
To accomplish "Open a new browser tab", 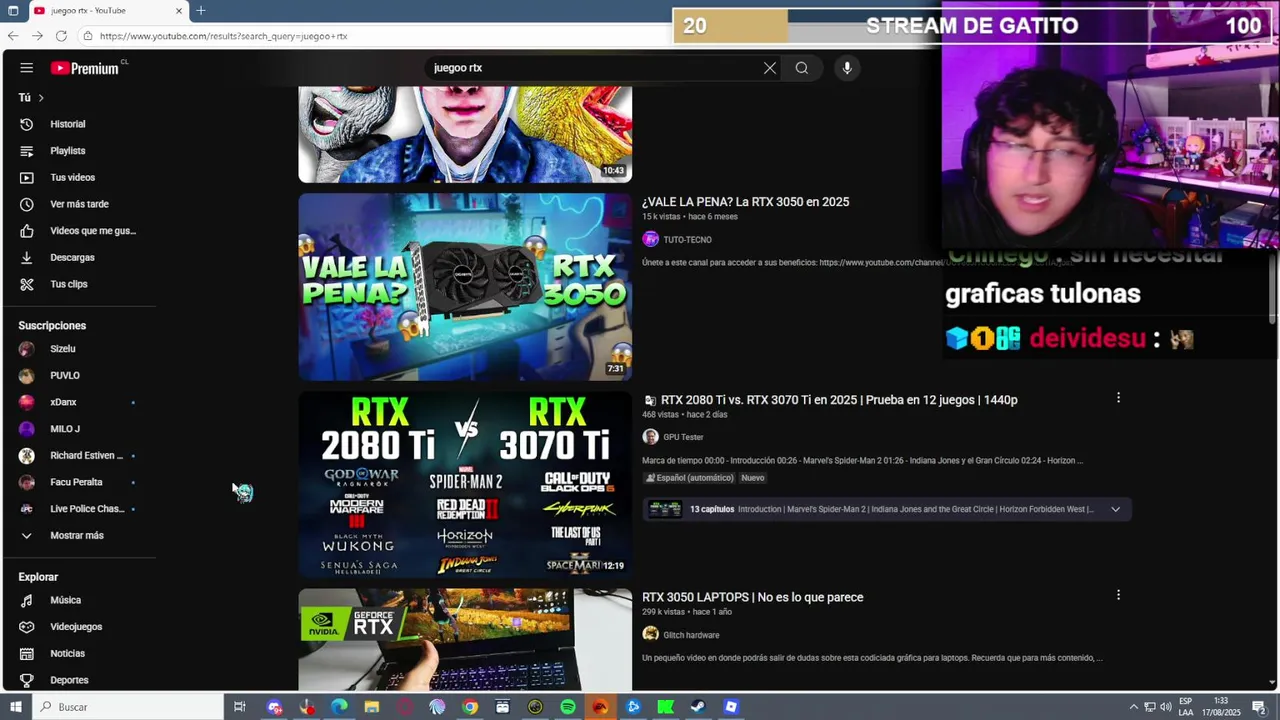I will click(x=201, y=11).
